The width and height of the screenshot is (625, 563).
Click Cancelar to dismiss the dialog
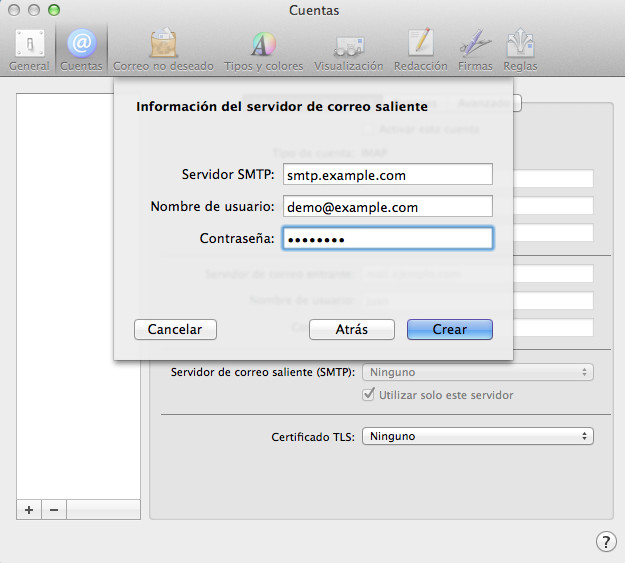point(175,329)
